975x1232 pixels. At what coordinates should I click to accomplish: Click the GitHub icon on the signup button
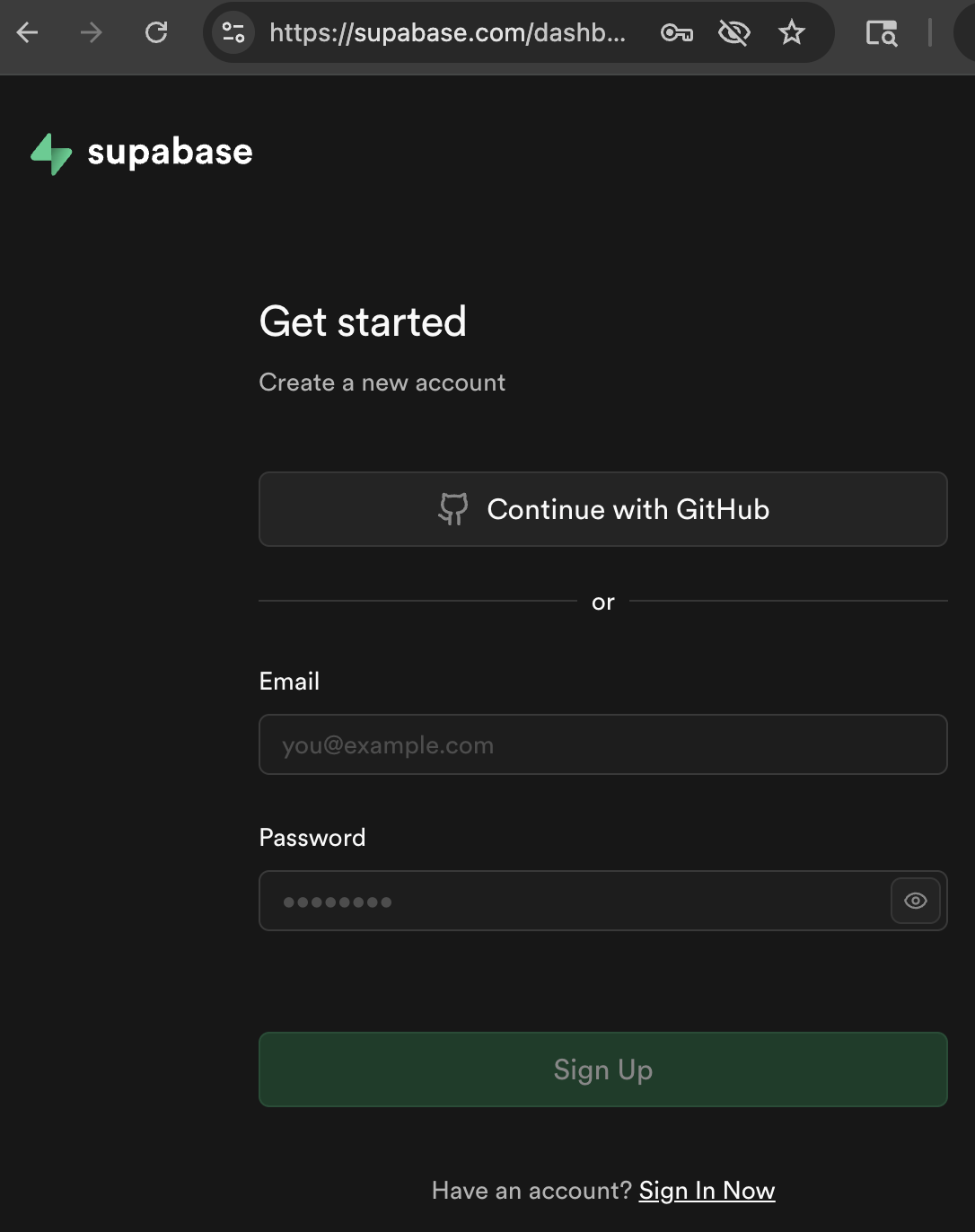point(452,509)
